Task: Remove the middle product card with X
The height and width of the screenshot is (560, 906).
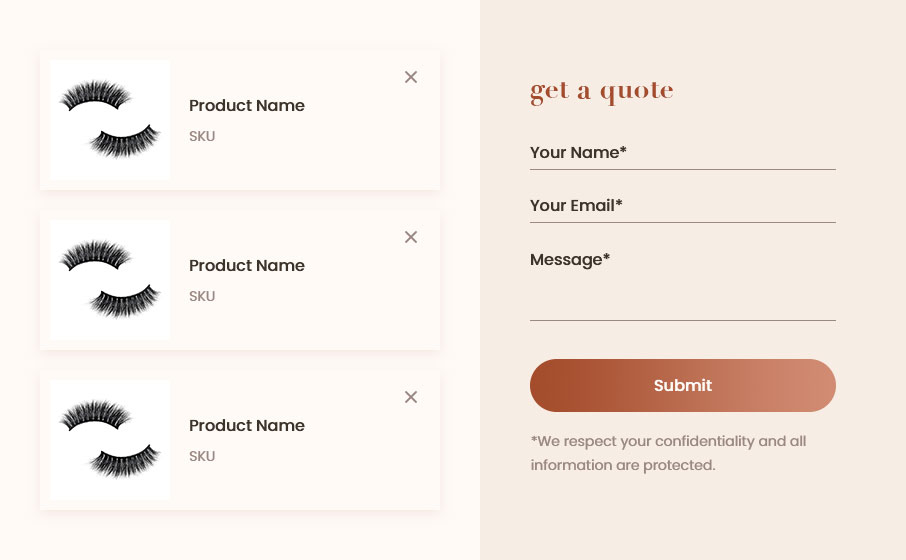Action: coord(411,237)
